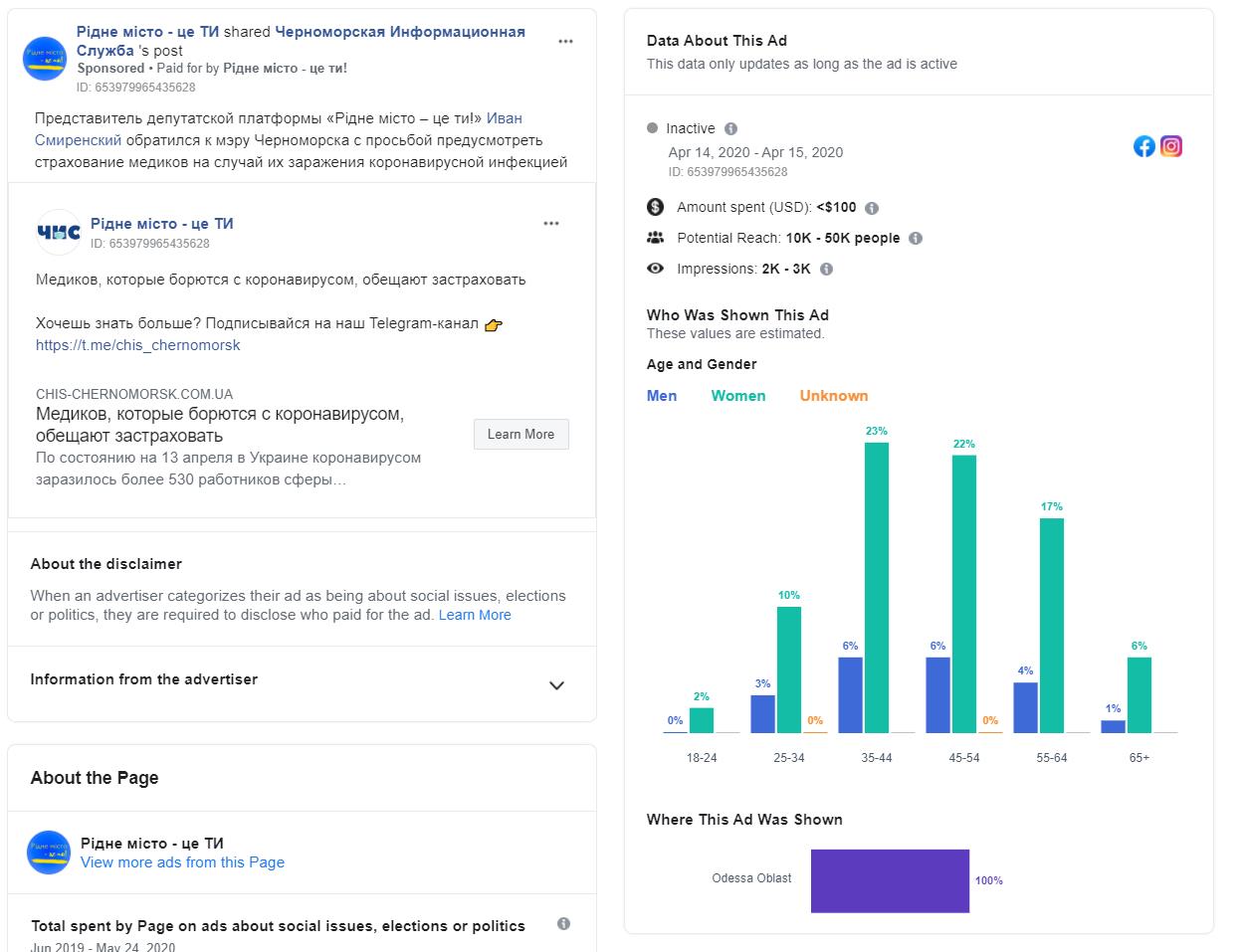This screenshot has height=952, width=1243.
Task: Click the info icon next to Potential Reach
Action: click(x=916, y=239)
